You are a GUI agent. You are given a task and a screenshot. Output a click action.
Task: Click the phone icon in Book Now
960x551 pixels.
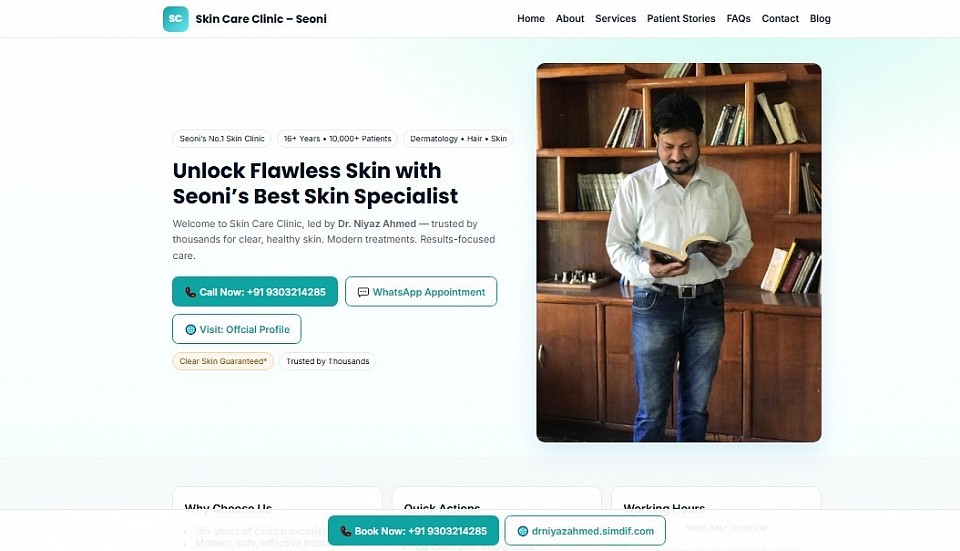coord(346,531)
